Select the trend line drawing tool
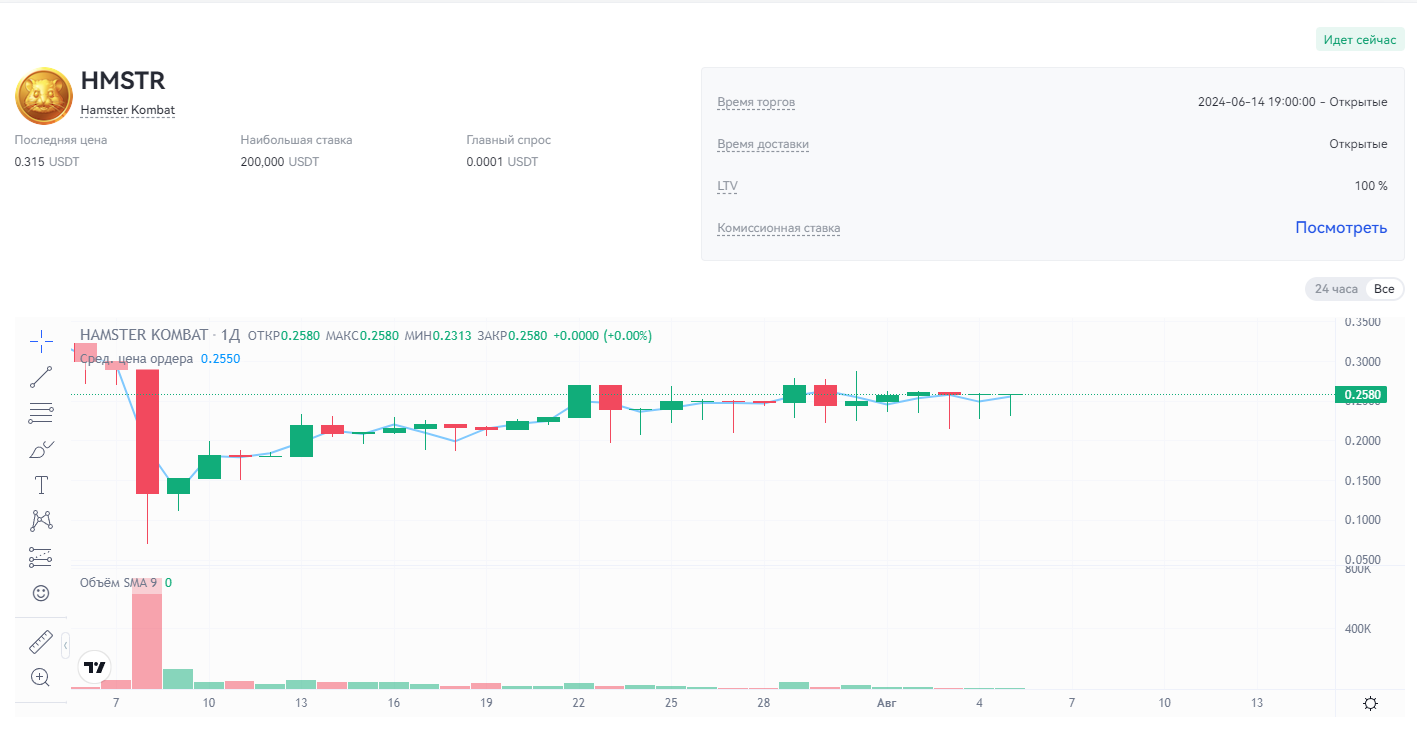This screenshot has height=739, width=1417. pos(41,377)
